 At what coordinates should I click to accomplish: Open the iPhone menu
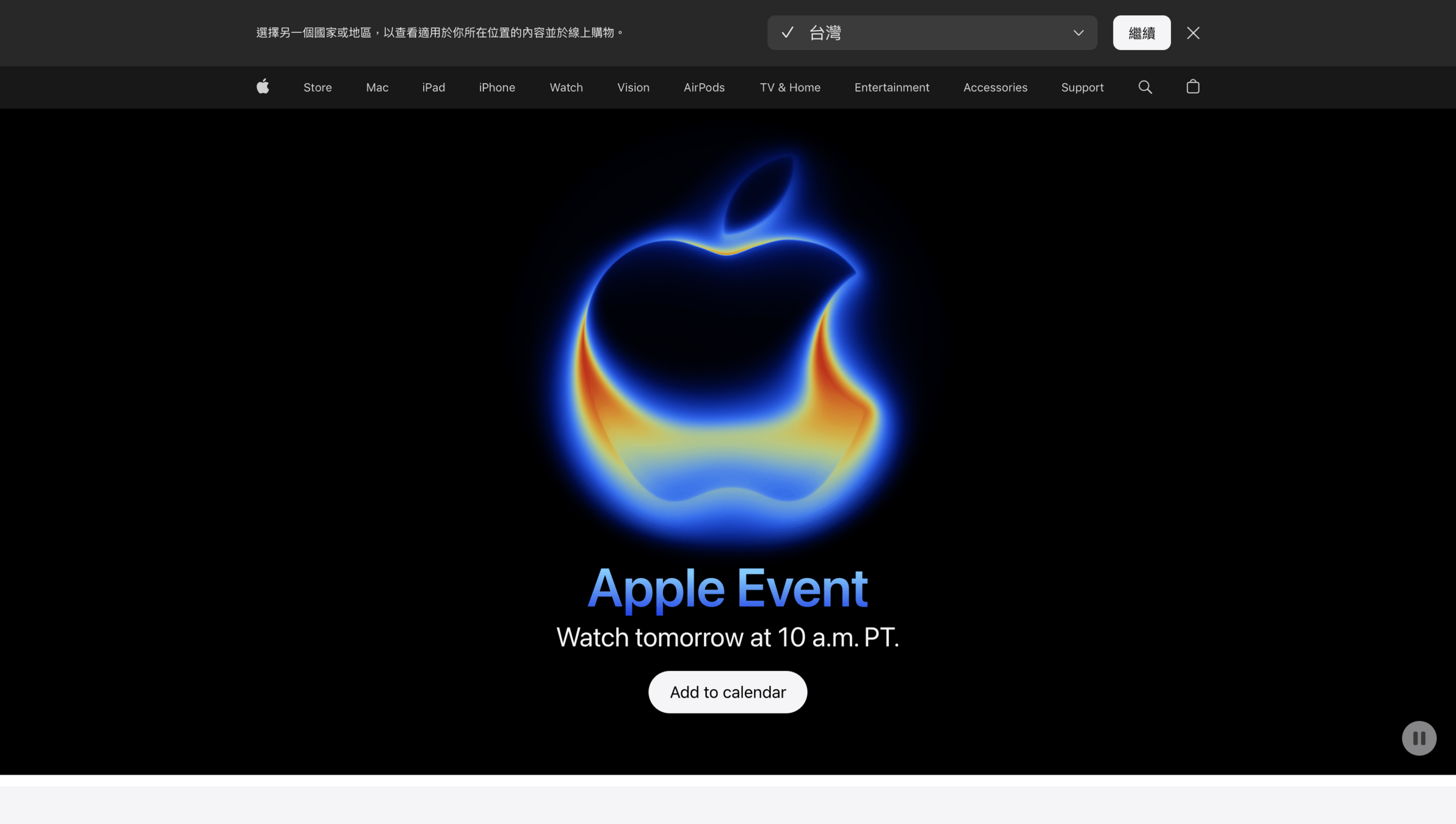(x=497, y=87)
